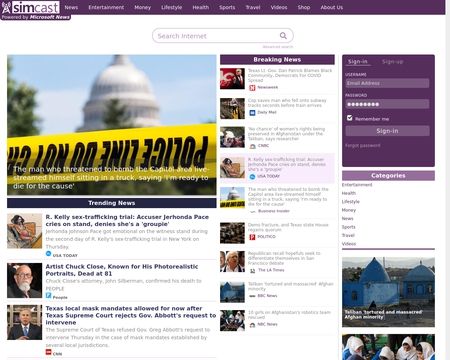The image size is (450, 360).
Task: Click the POLITICO source icon
Action: [x=252, y=237]
